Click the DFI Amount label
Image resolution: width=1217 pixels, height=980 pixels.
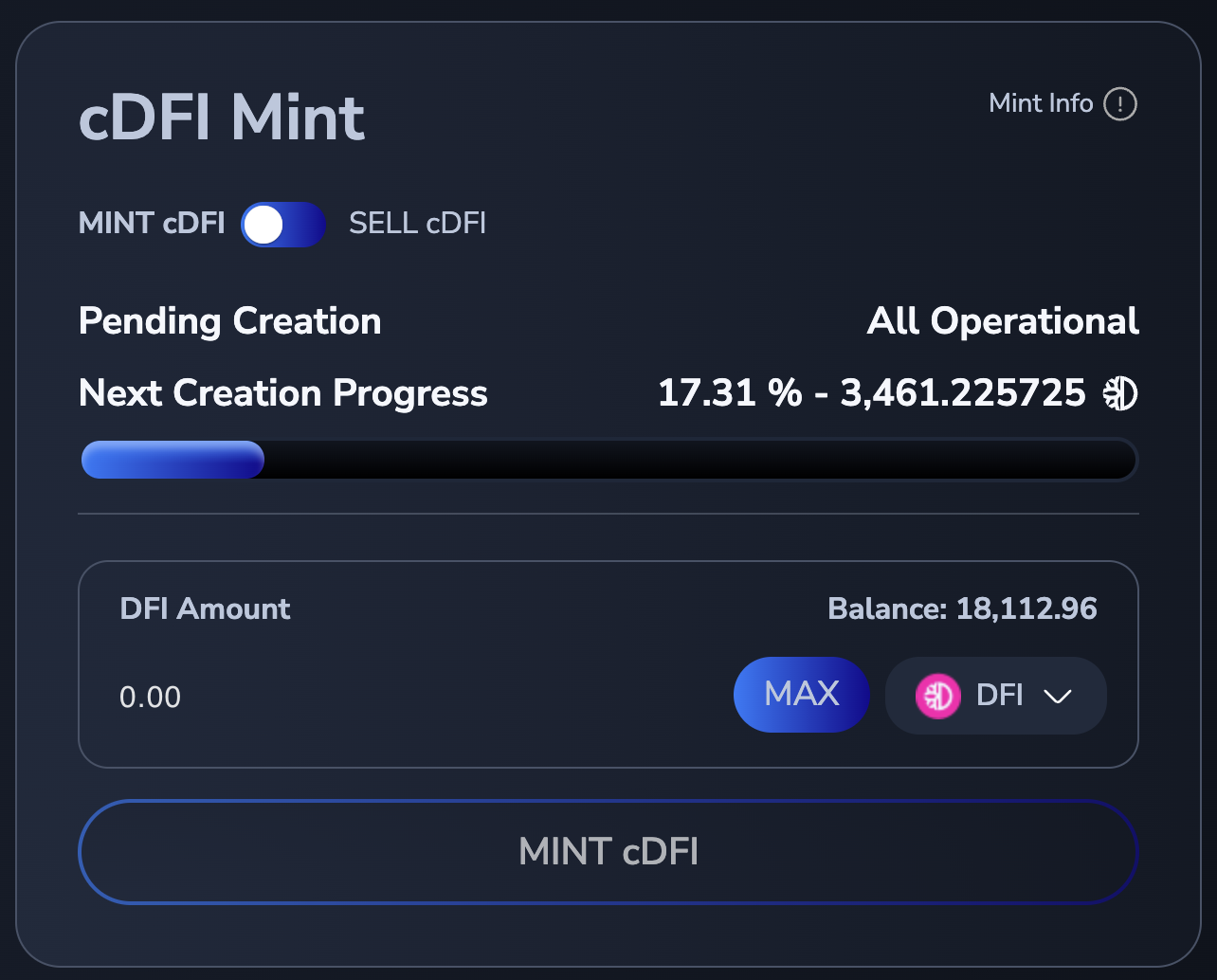tap(205, 608)
